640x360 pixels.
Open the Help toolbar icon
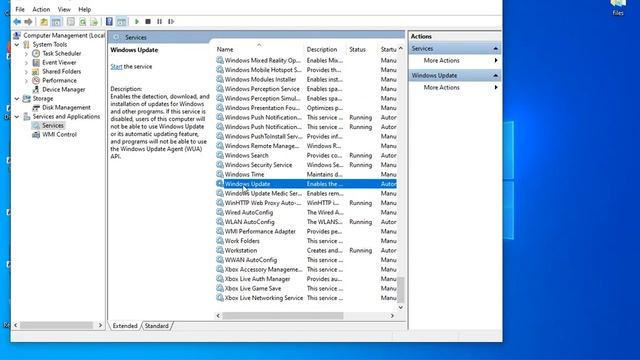pyautogui.click(x=109, y=22)
